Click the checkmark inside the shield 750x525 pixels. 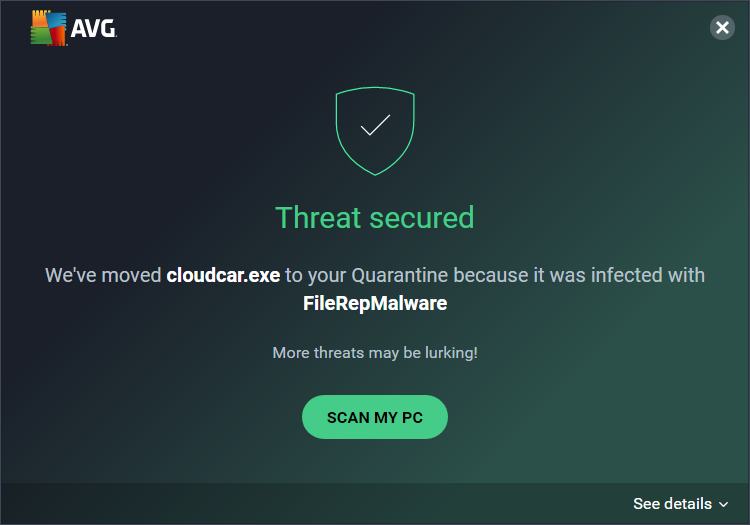point(375,125)
